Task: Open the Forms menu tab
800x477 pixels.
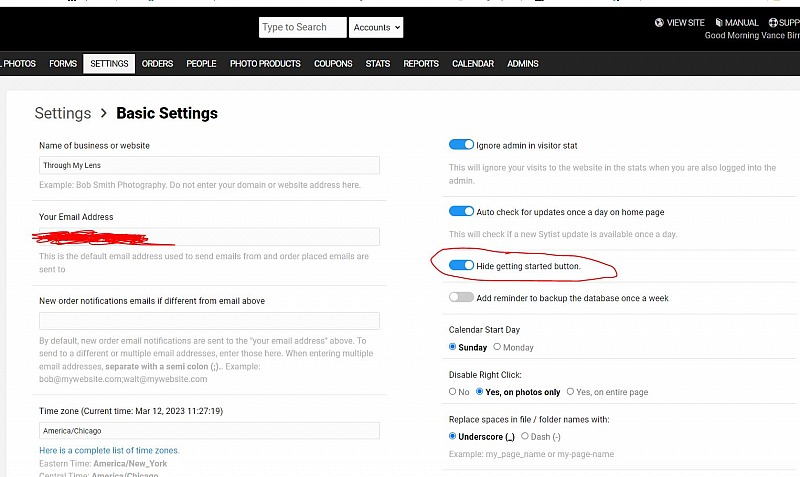Action: 63,64
